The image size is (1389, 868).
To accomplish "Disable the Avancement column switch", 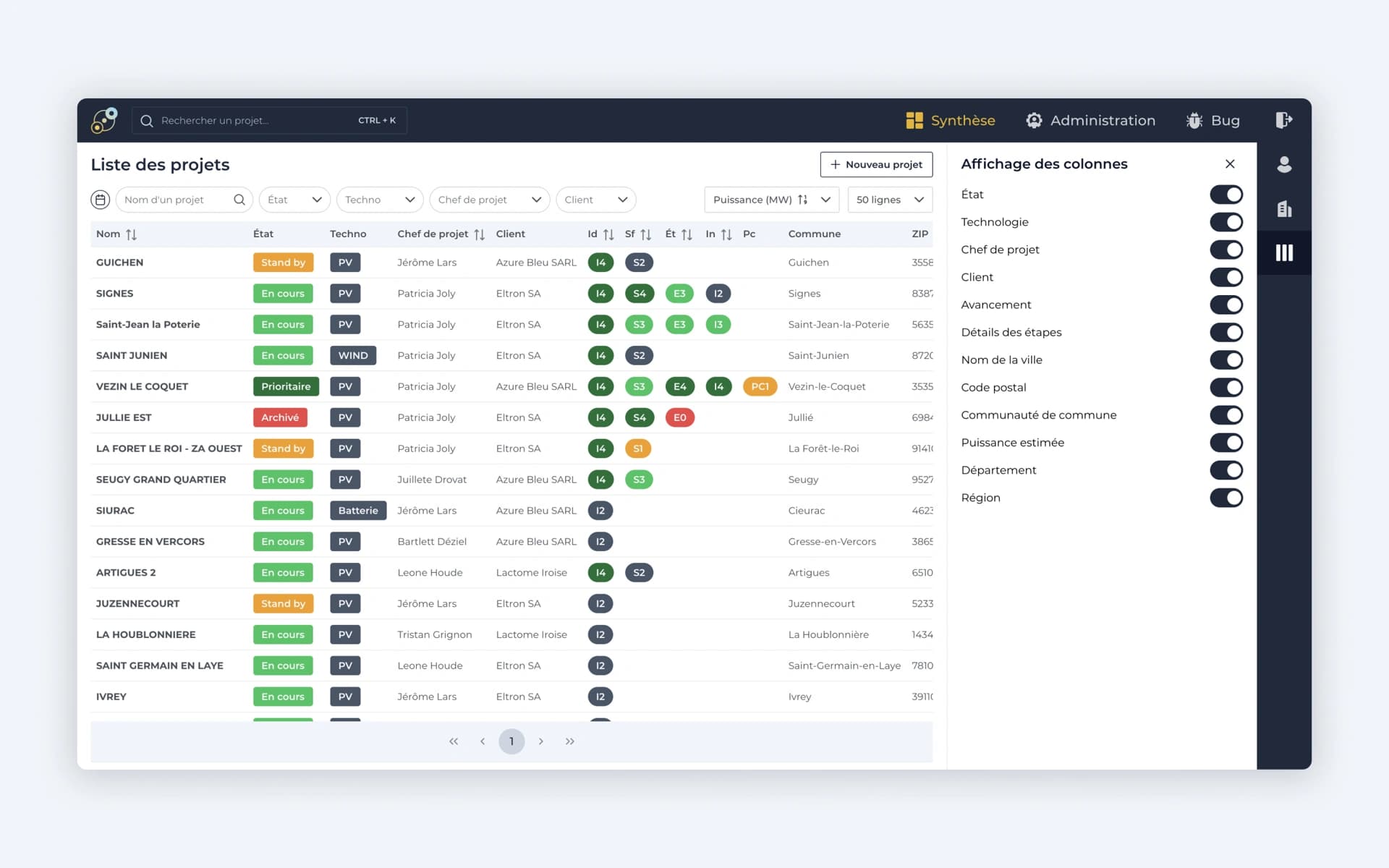I will tap(1226, 305).
